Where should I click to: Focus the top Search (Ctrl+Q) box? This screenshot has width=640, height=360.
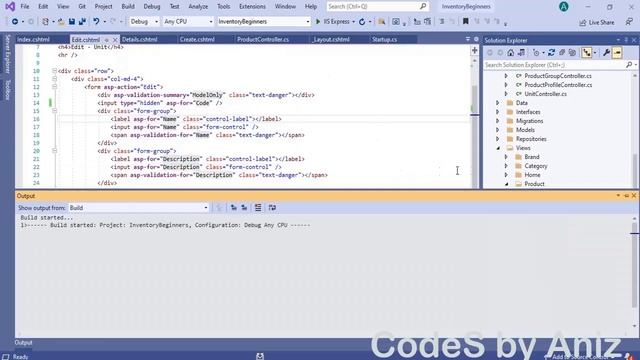point(378,7)
